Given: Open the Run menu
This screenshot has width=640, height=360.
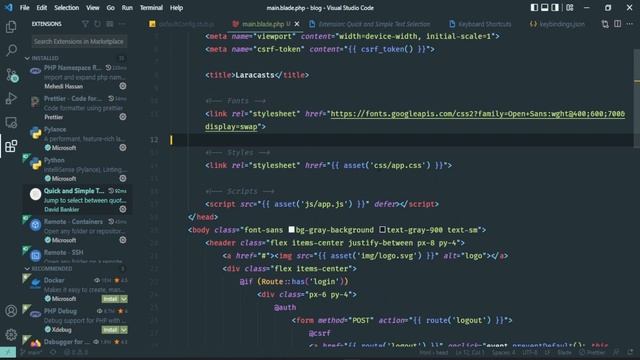Looking at the screenshot, I should (127, 7).
